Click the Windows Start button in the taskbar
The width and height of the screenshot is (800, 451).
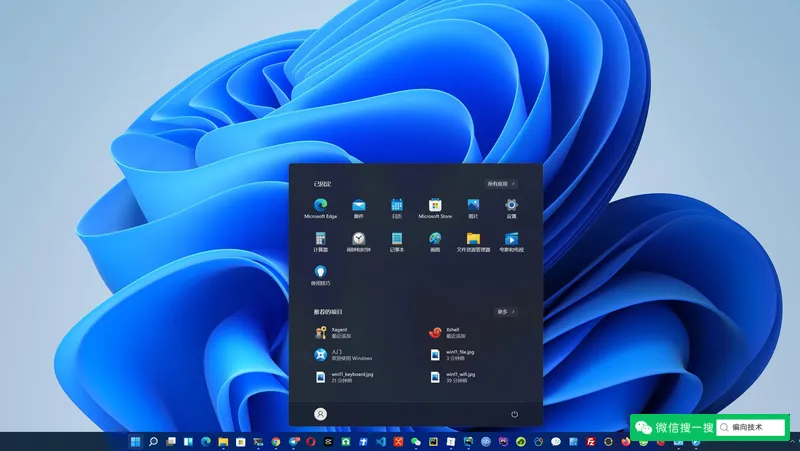pyautogui.click(x=135, y=442)
